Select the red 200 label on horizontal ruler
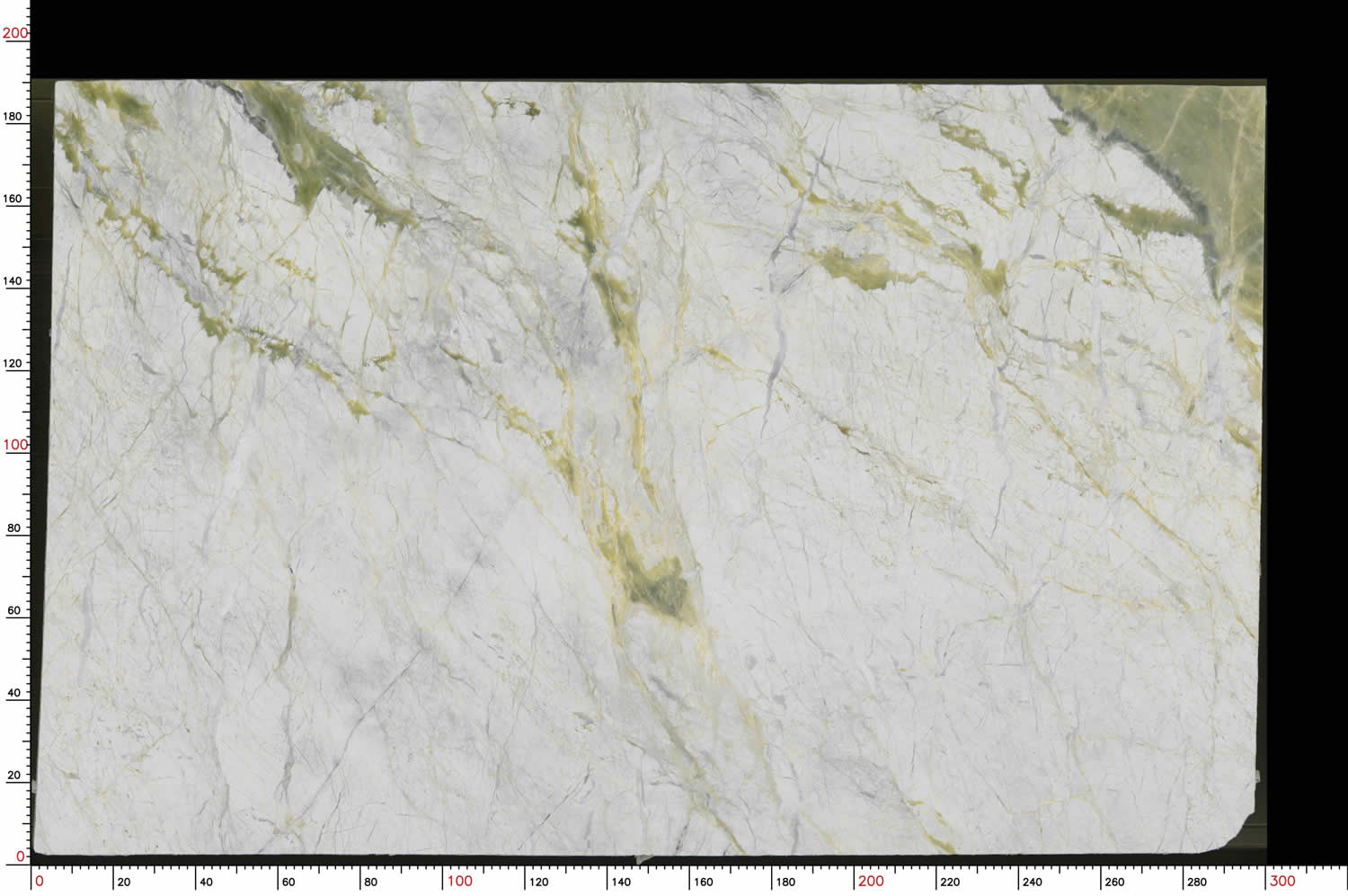 [871, 881]
